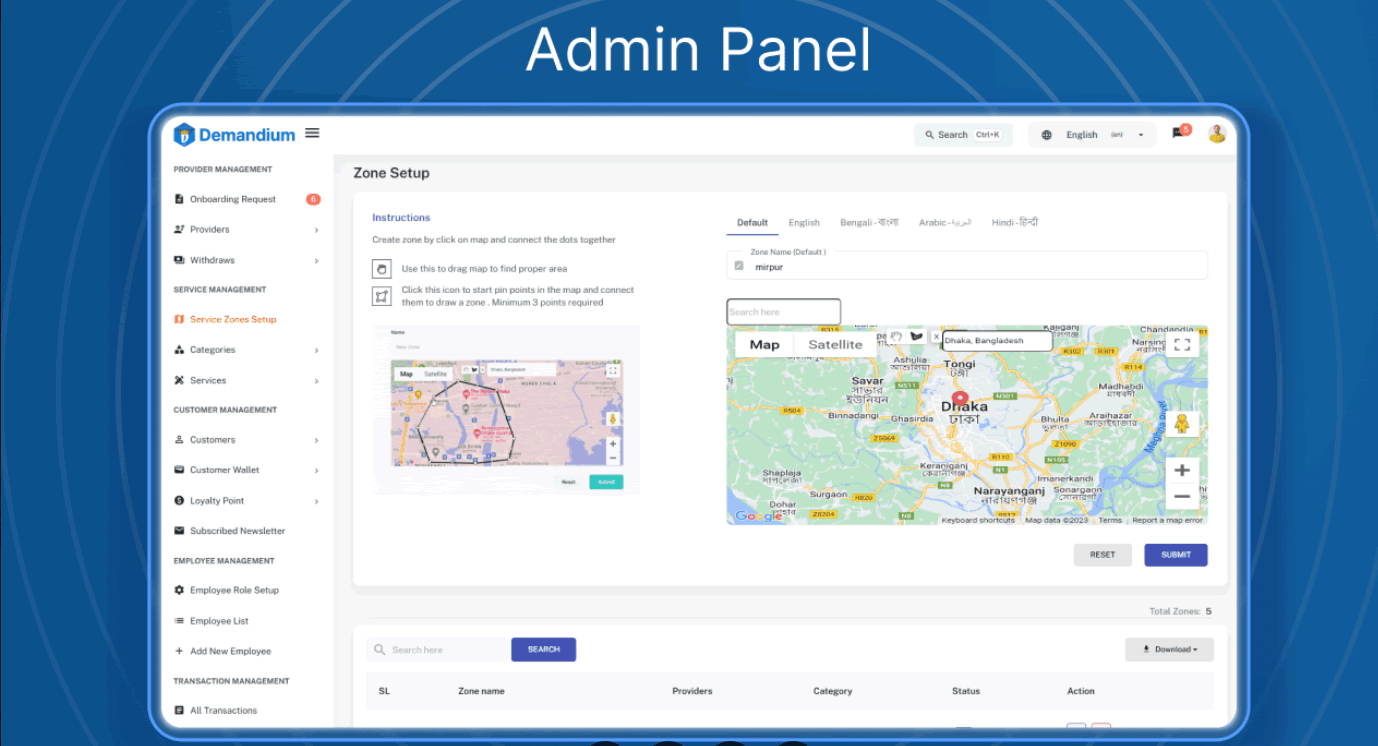Select the hand drag tool on map
The width and height of the screenshot is (1378, 746).
pyautogui.click(x=897, y=337)
